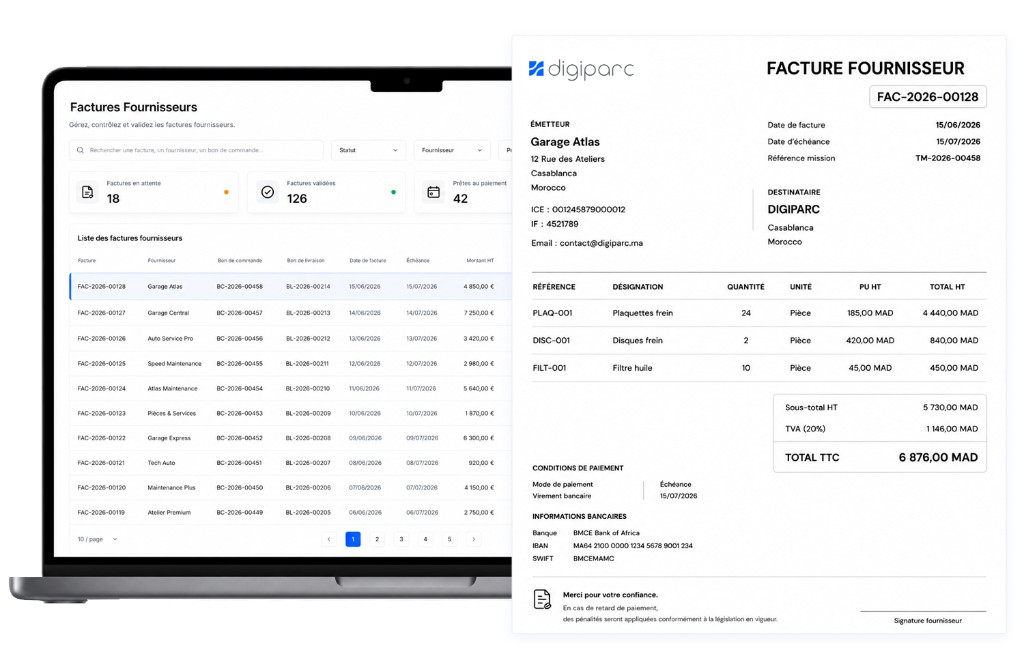Viewport: 1024px width, 669px height.
Task: Sort by the Bon de livraison column header
Action: pos(306,261)
